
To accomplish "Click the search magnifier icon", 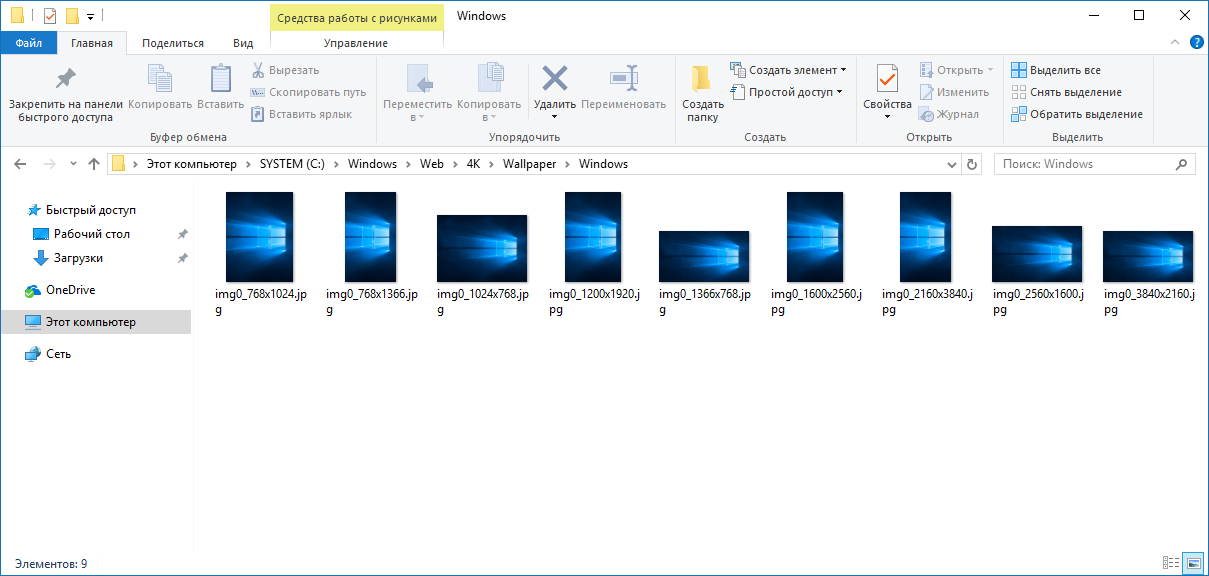I will (x=1182, y=164).
